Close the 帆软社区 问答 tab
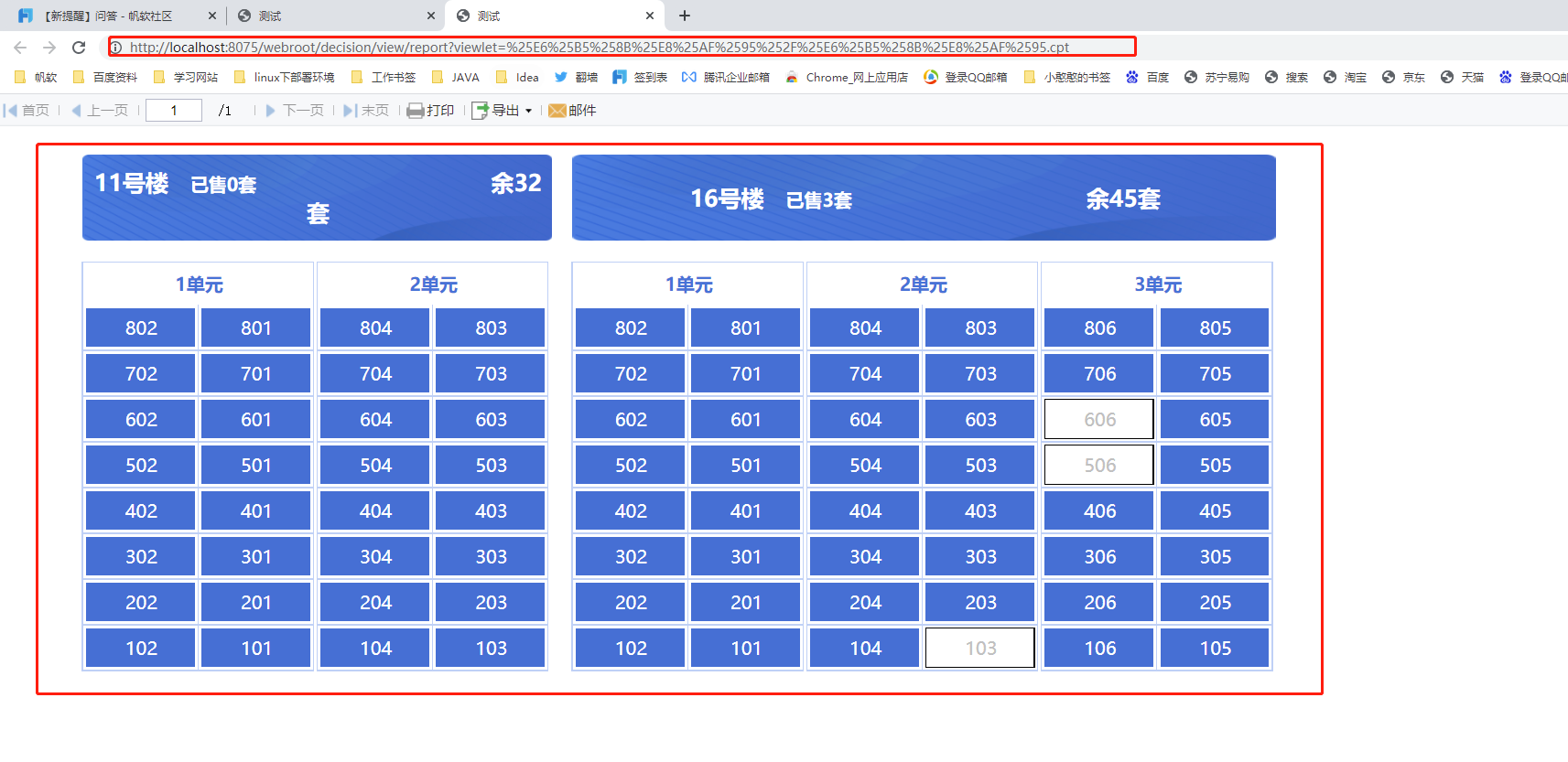Screen dimensions: 1568x762 pos(212,16)
